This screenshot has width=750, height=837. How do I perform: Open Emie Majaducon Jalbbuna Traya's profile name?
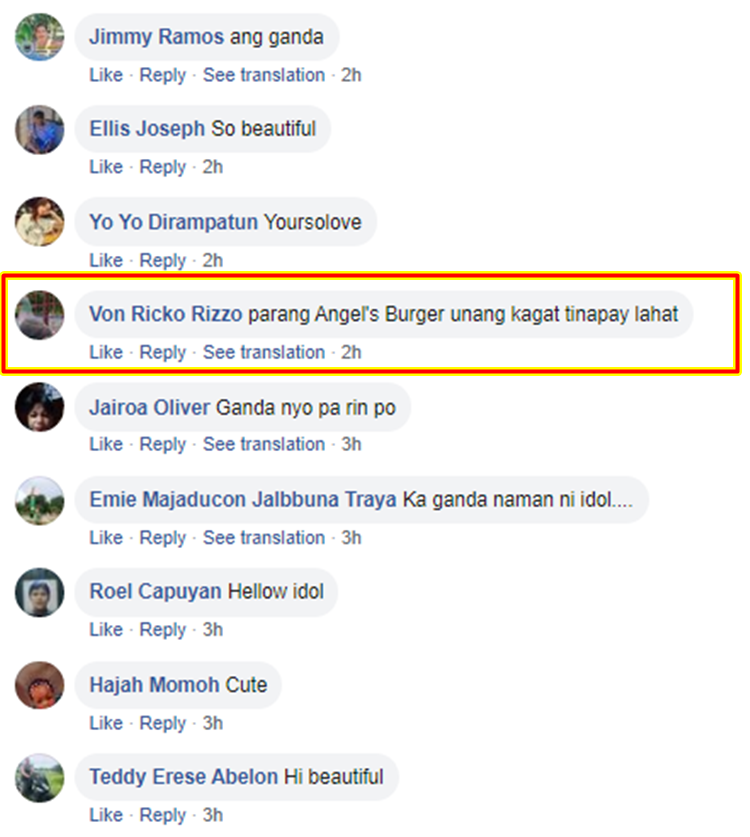click(x=243, y=500)
